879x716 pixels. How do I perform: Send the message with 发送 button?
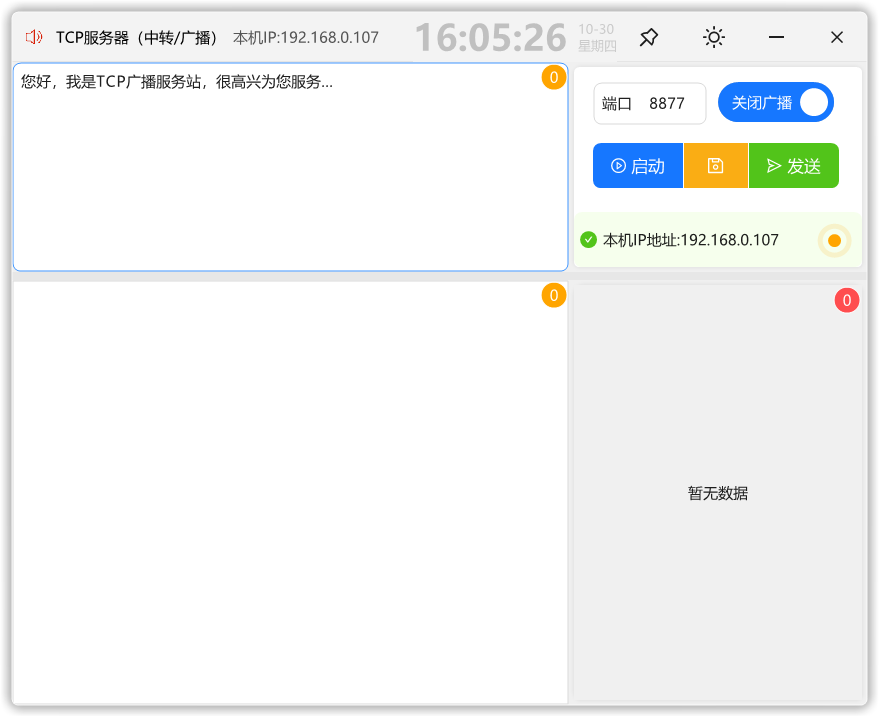(x=794, y=165)
